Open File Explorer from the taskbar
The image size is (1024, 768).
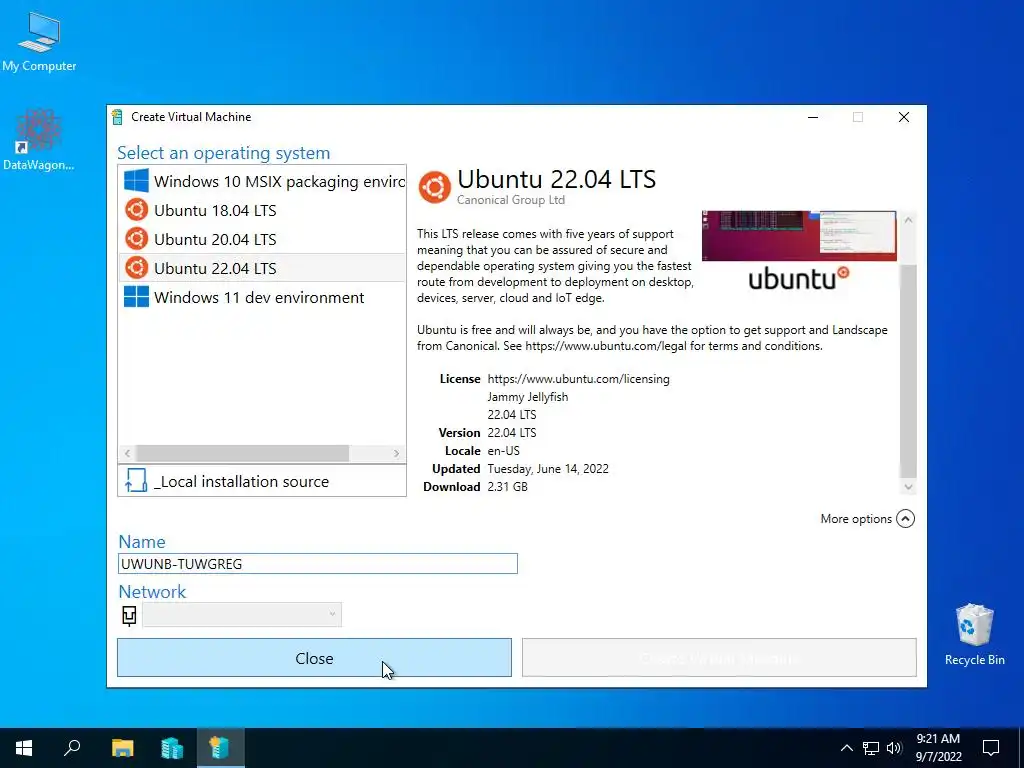122,748
